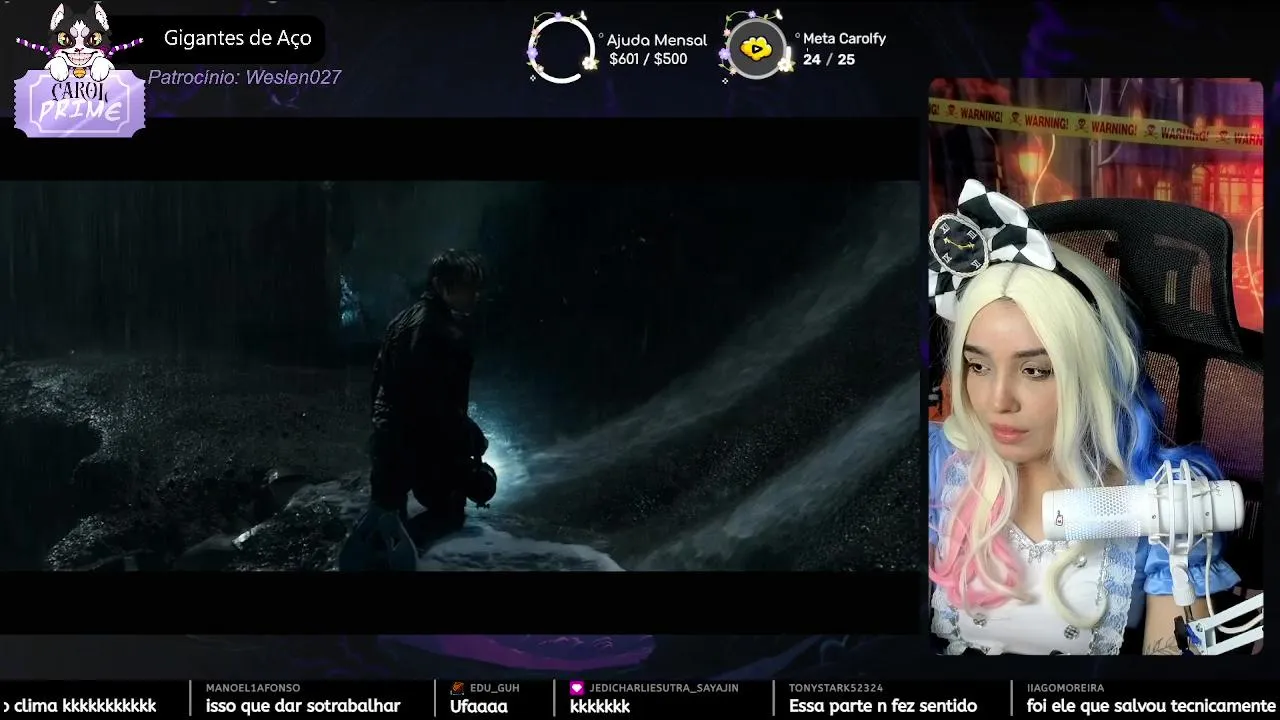Click the 'Ufaaaa' chat message
This screenshot has width=1280, height=720.
[479, 706]
